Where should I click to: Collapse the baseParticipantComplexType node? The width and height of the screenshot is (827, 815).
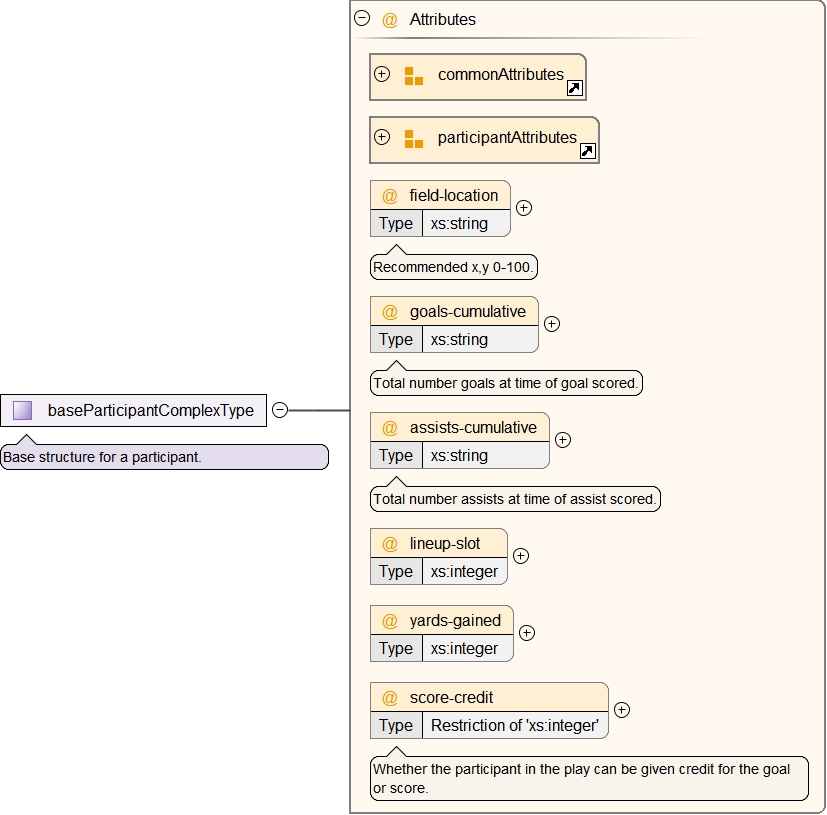280,410
